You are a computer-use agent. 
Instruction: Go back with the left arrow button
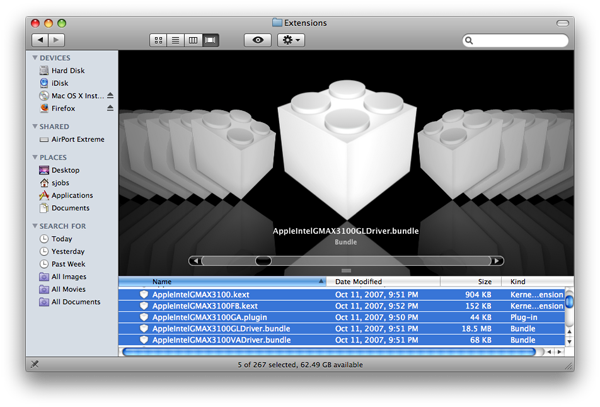40,40
